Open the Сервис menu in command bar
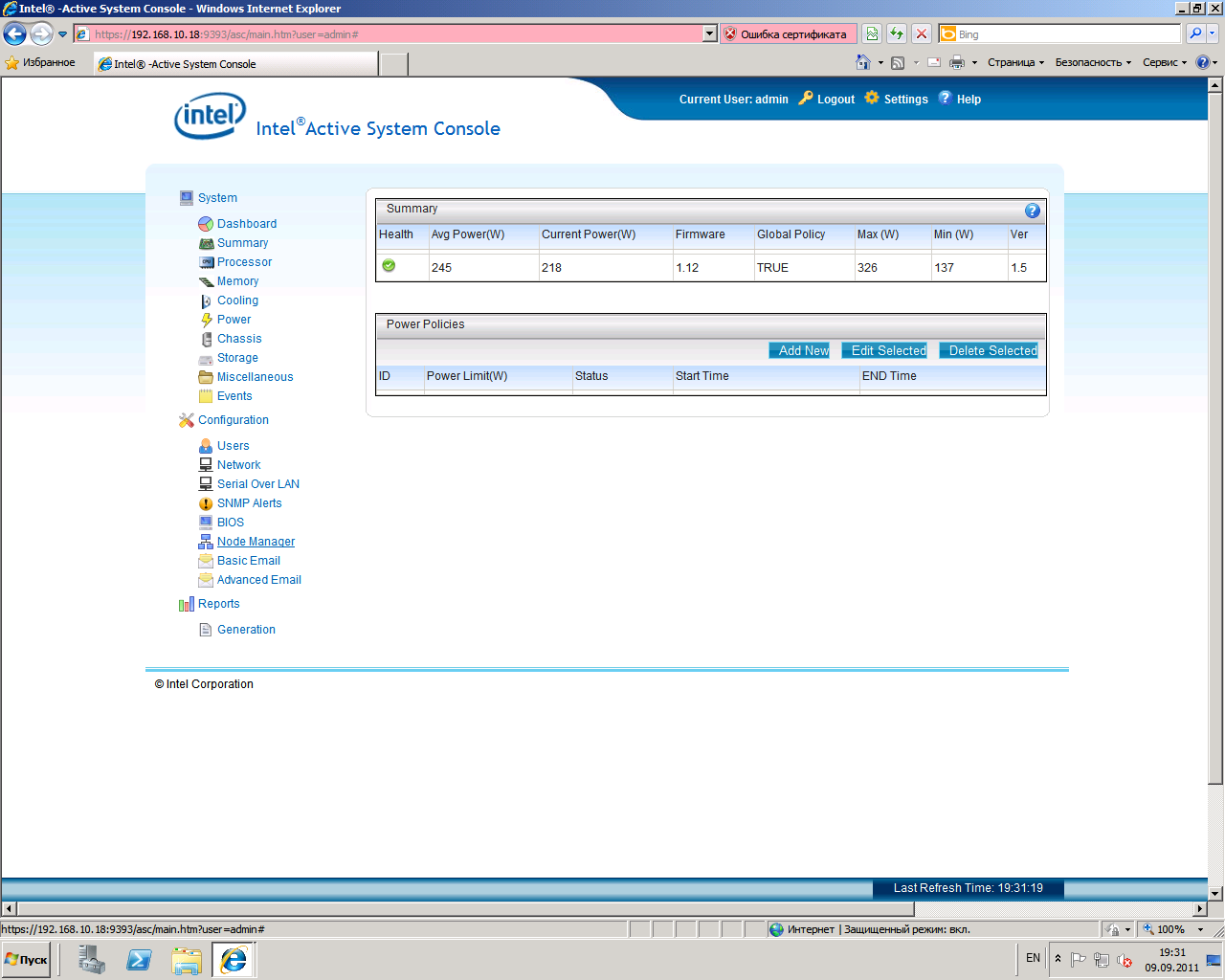This screenshot has height=980, width=1225. coord(1164,63)
